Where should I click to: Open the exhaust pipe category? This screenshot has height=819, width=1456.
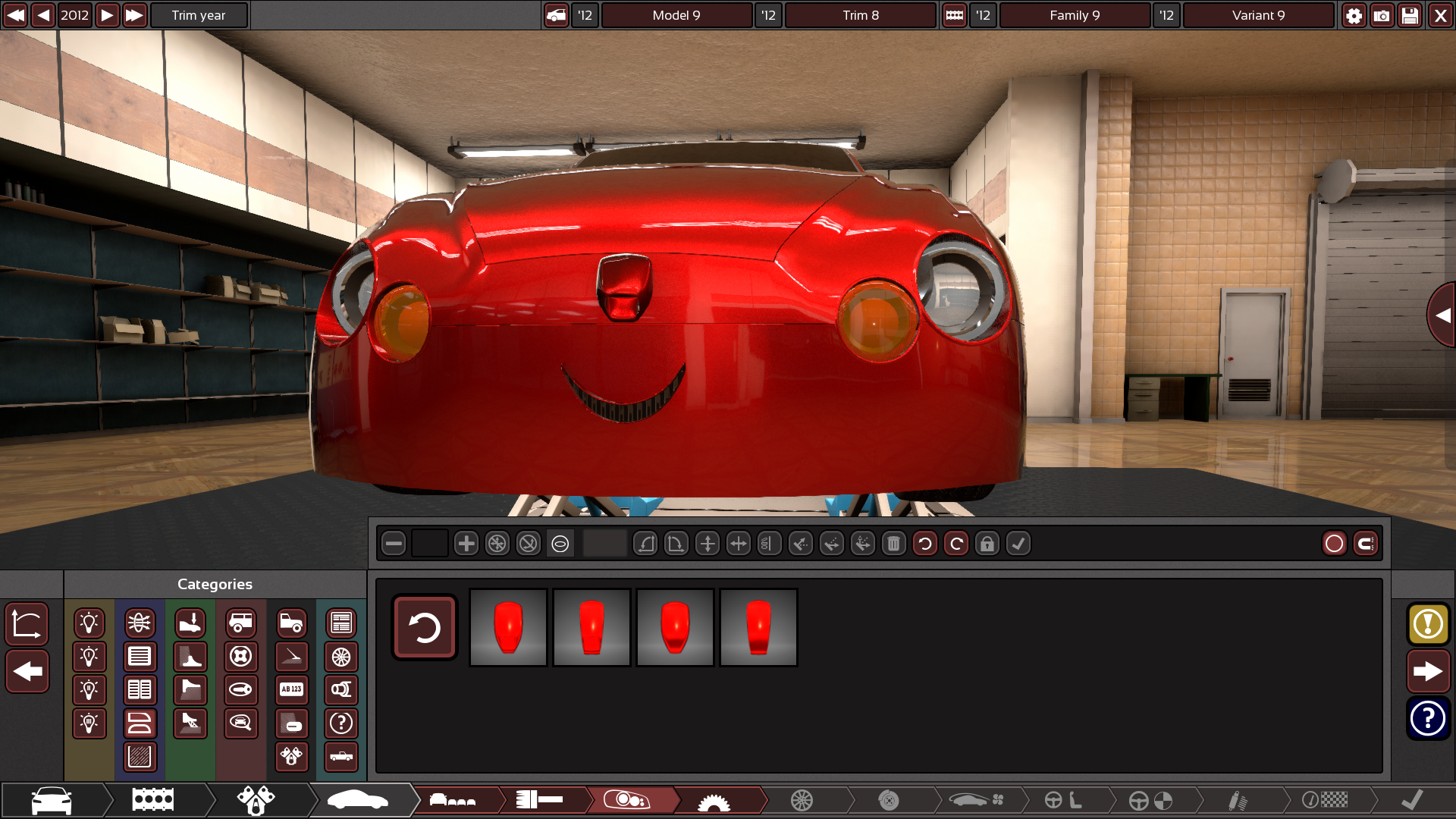coord(341,690)
